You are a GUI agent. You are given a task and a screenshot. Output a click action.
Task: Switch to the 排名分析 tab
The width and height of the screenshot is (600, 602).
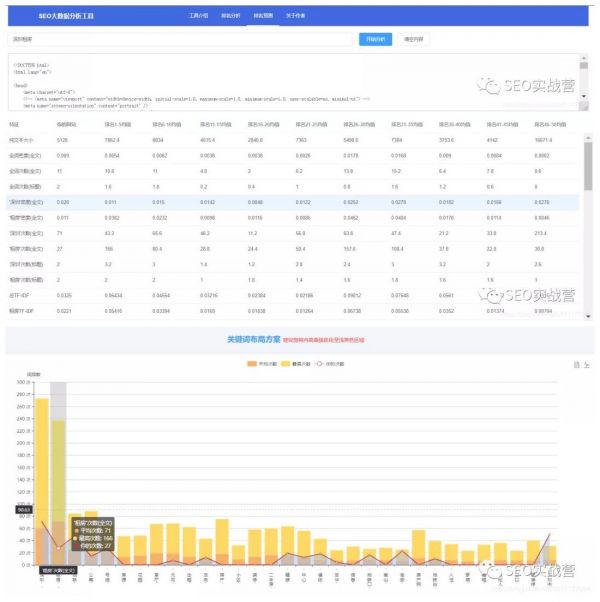230,17
